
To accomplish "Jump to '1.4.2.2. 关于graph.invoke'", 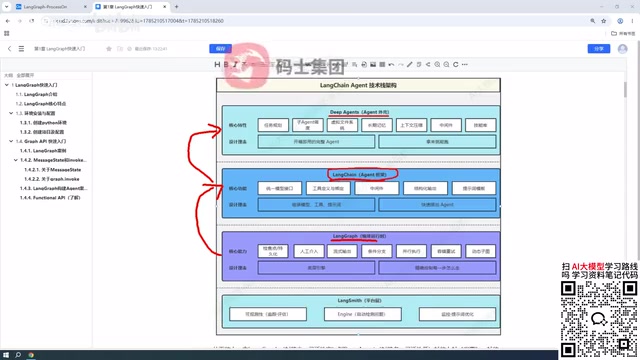I will tap(52, 179).
